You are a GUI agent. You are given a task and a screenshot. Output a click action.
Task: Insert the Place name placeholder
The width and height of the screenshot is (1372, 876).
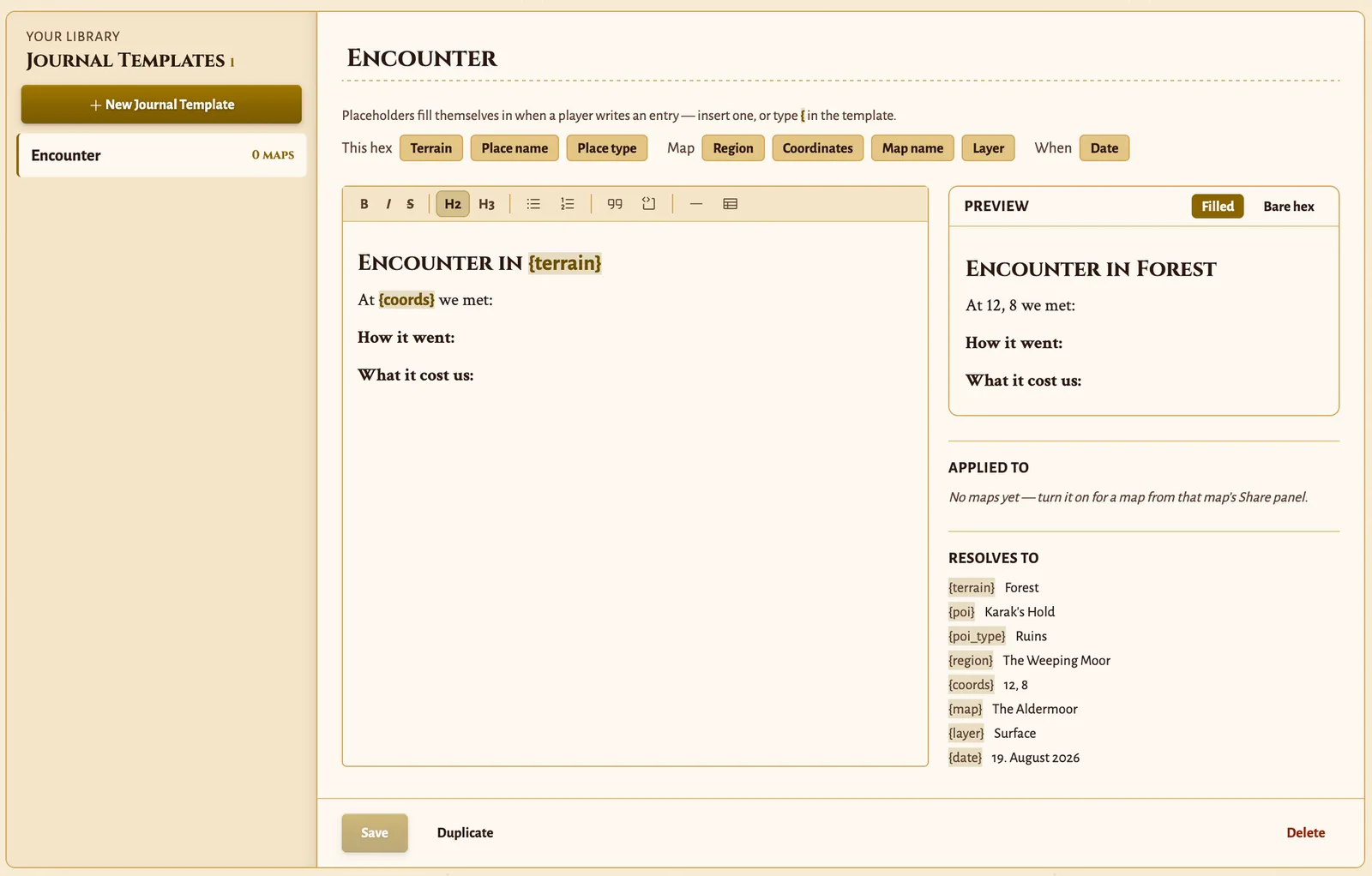click(x=514, y=148)
